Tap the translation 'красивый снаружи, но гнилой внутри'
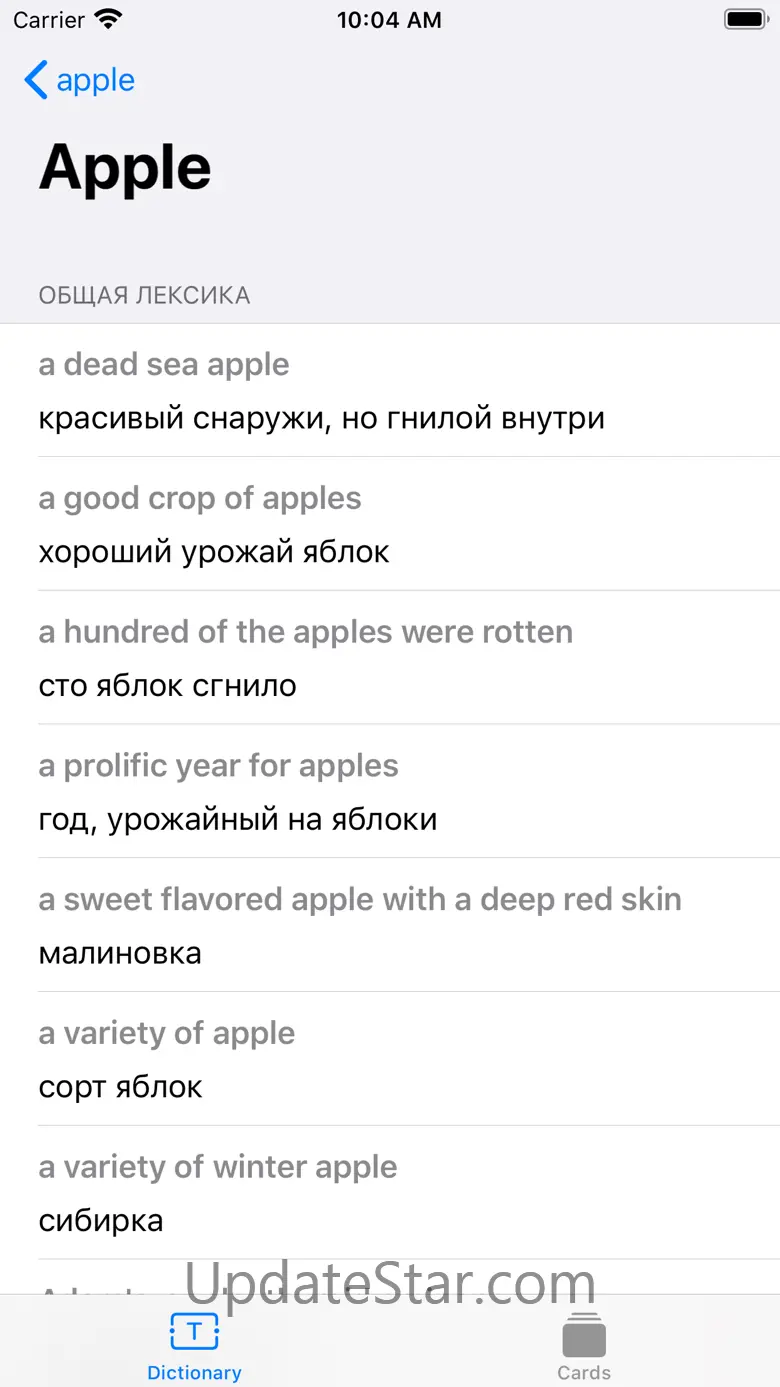 321,418
